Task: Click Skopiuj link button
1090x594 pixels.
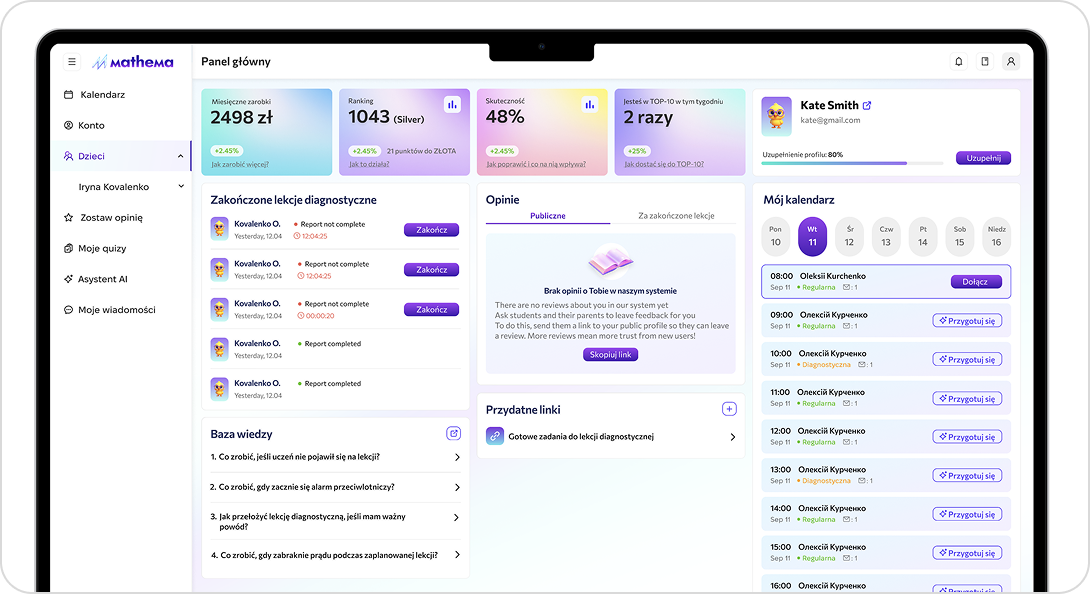Action: [610, 355]
